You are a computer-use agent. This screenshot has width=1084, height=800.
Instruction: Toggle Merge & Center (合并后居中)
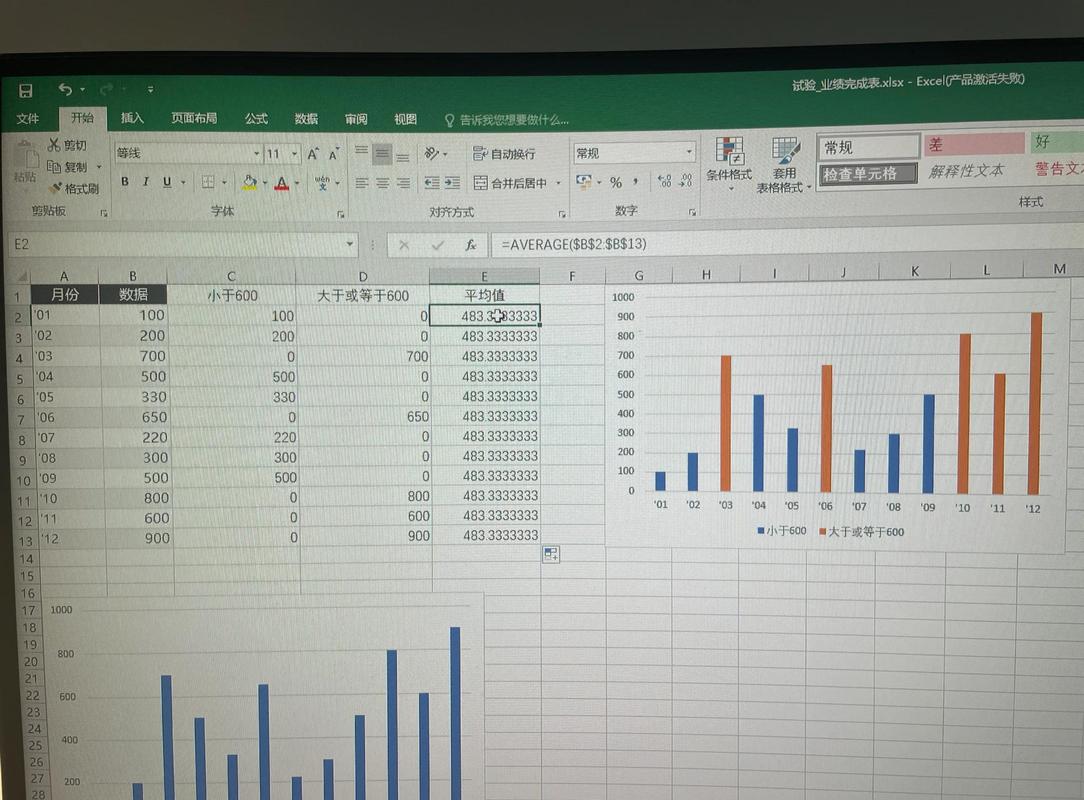(x=511, y=183)
